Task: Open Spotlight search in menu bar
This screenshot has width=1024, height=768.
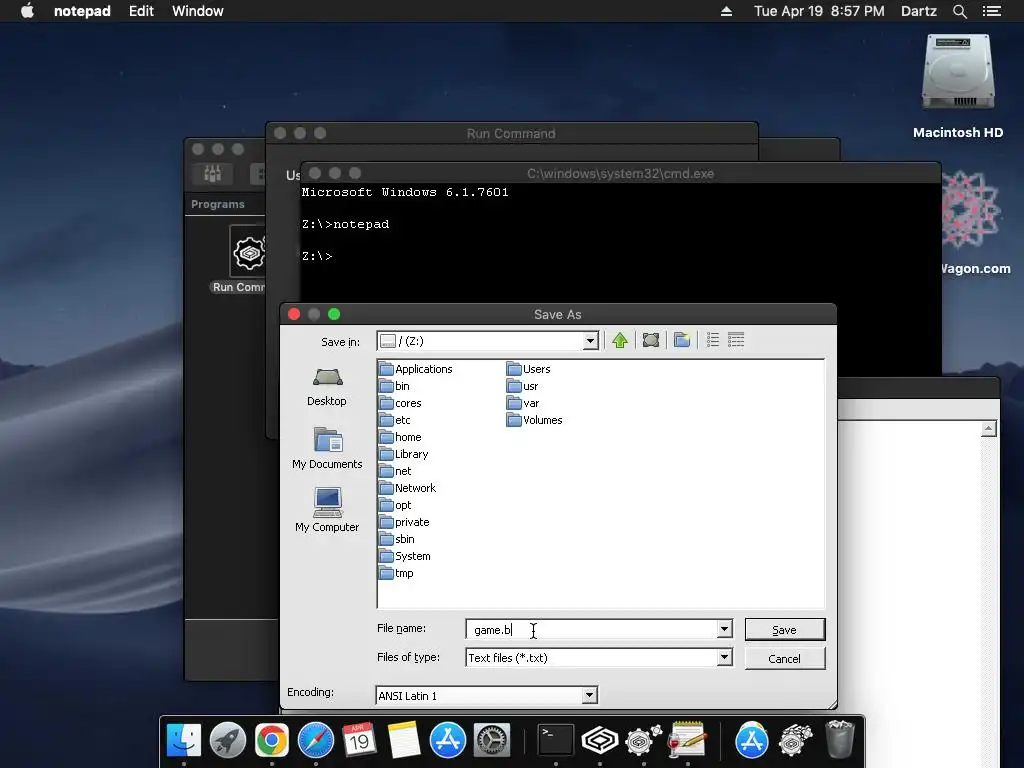Action: (x=959, y=11)
